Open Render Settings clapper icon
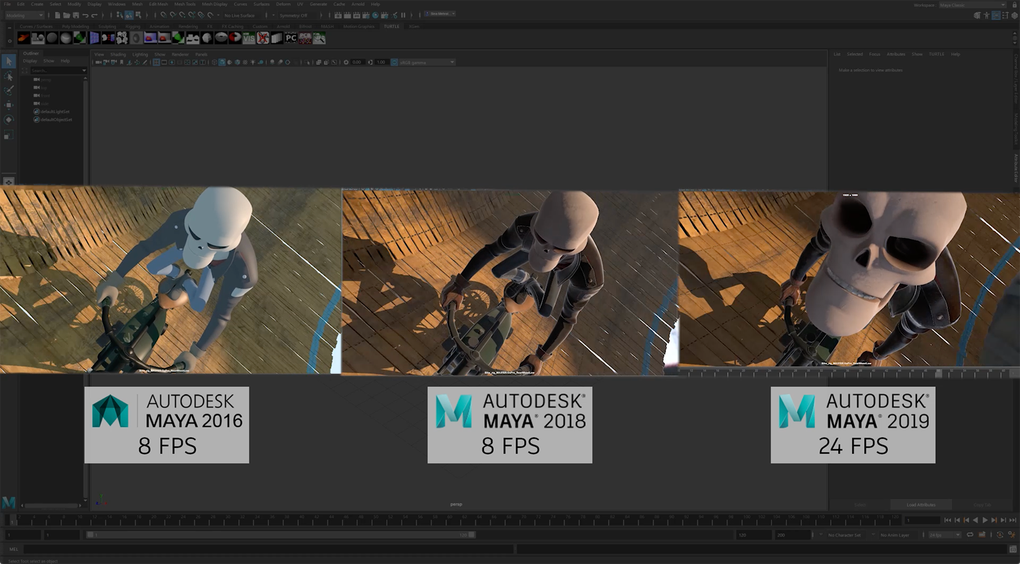 (366, 15)
